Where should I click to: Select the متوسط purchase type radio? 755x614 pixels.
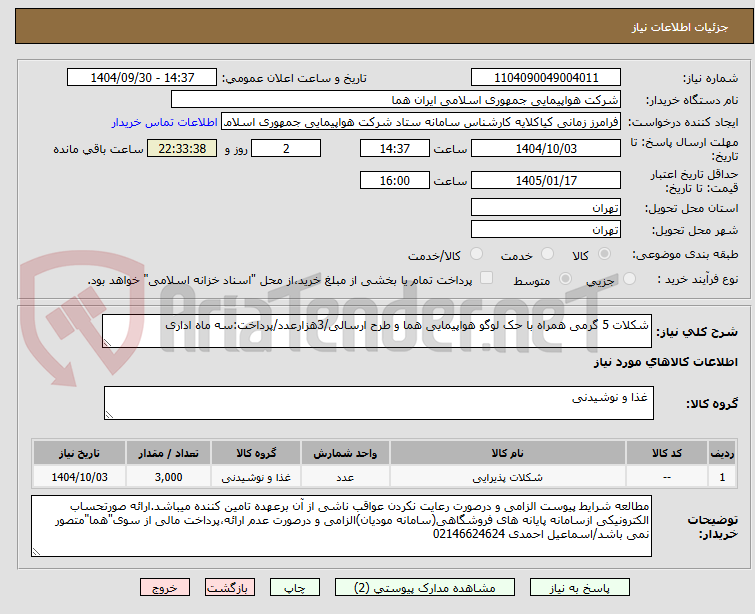click(565, 278)
